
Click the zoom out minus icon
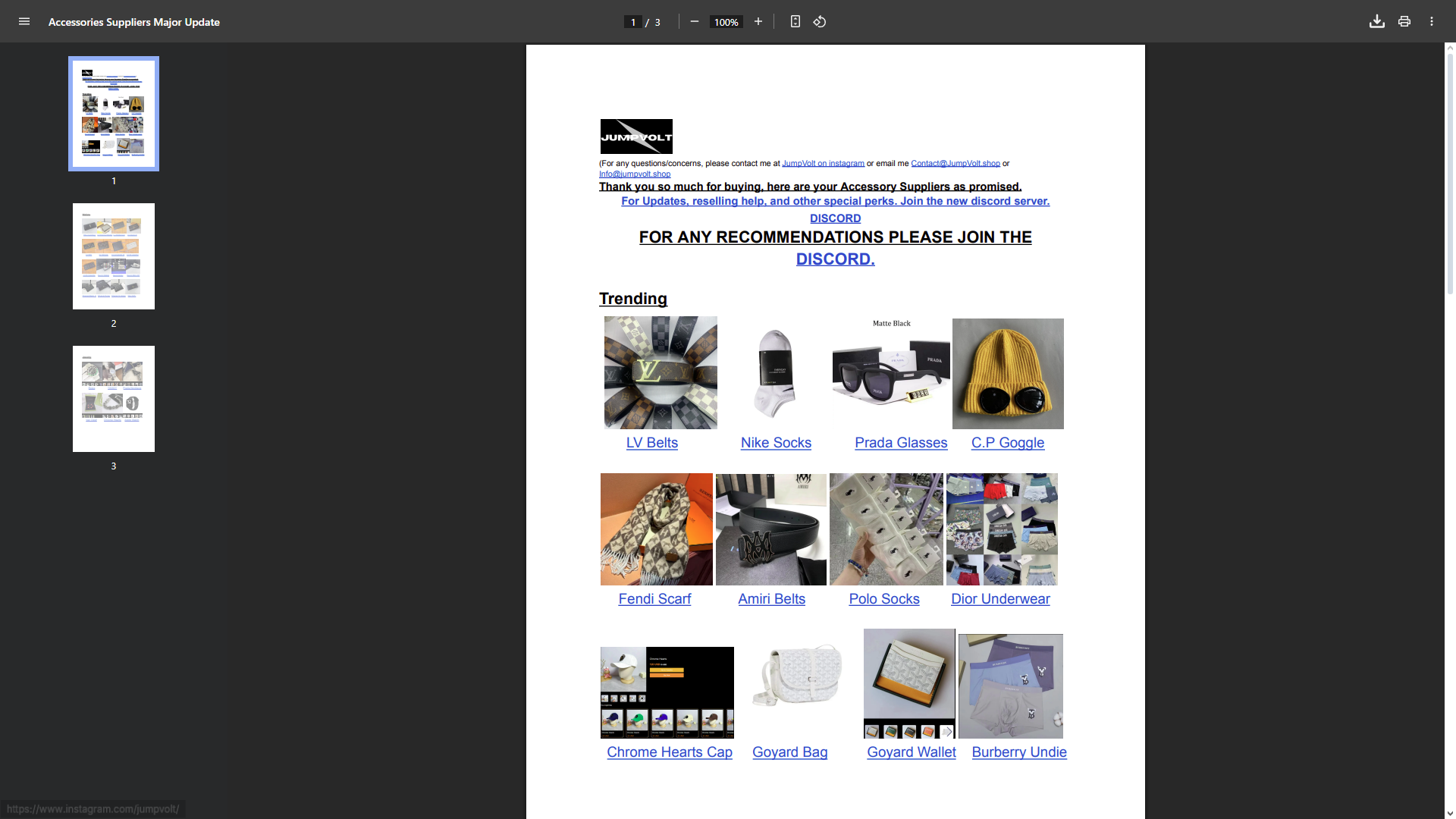[694, 22]
